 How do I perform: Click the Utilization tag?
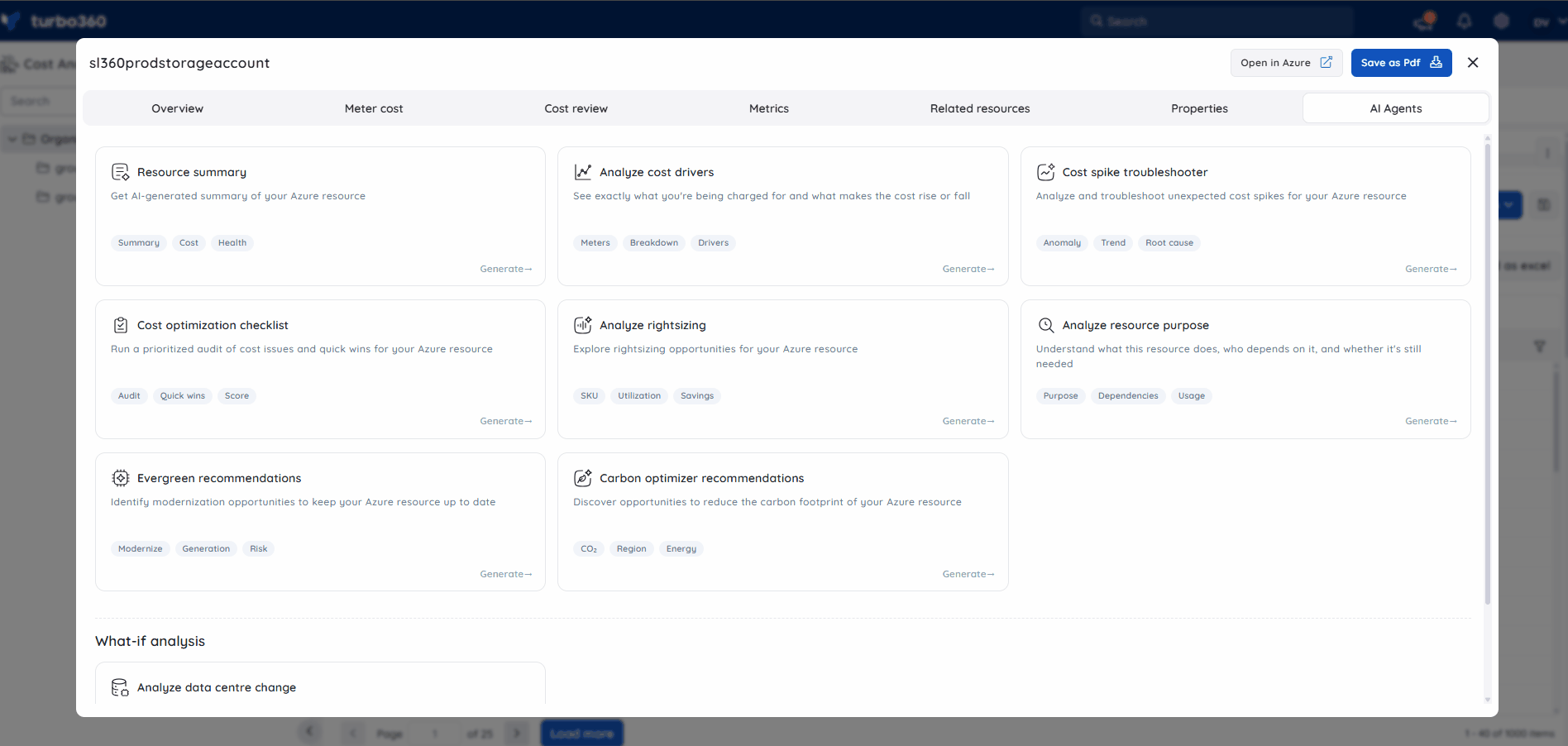[x=639, y=396]
